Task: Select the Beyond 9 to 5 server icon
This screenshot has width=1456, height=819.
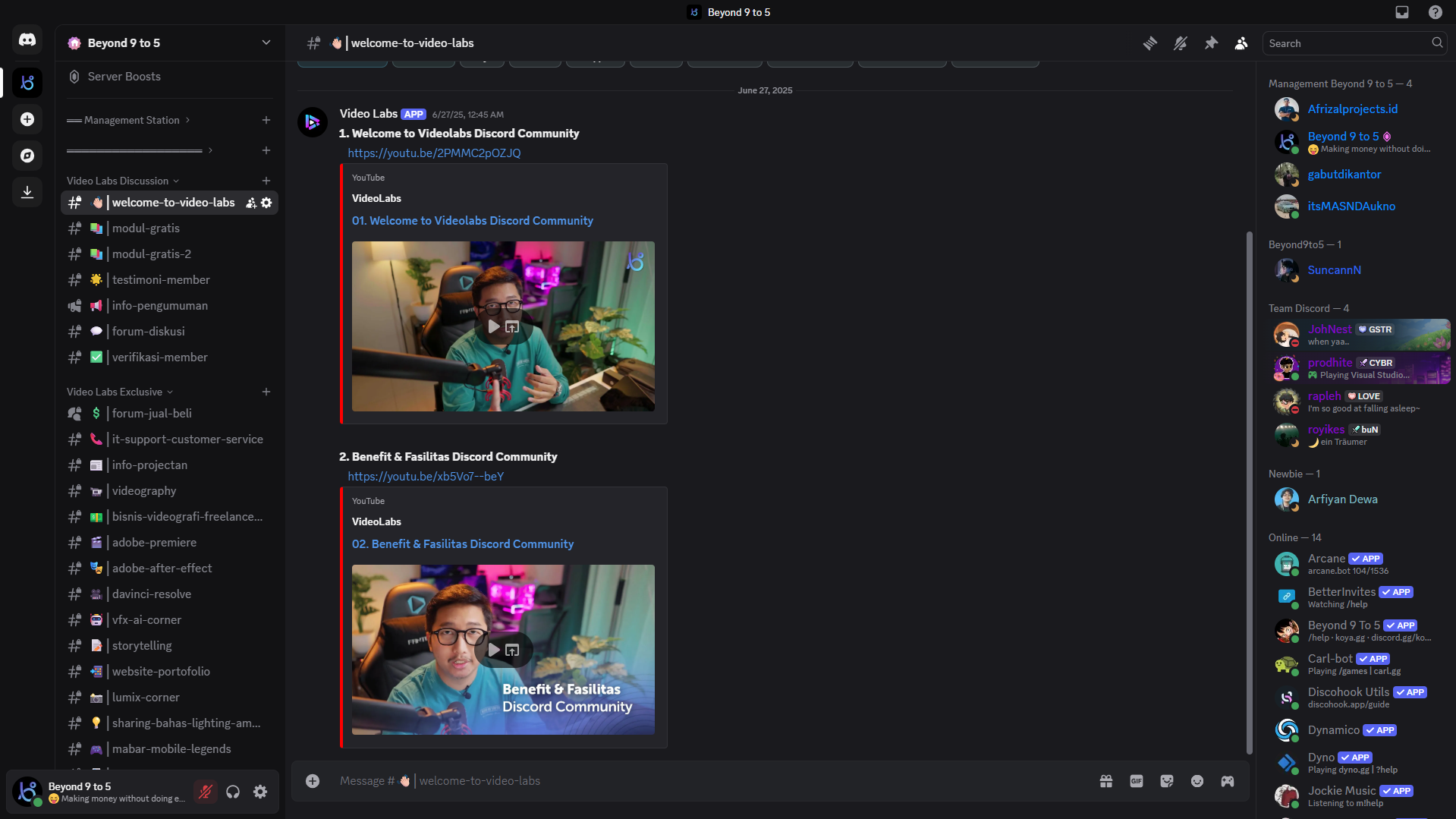Action: pos(27,83)
